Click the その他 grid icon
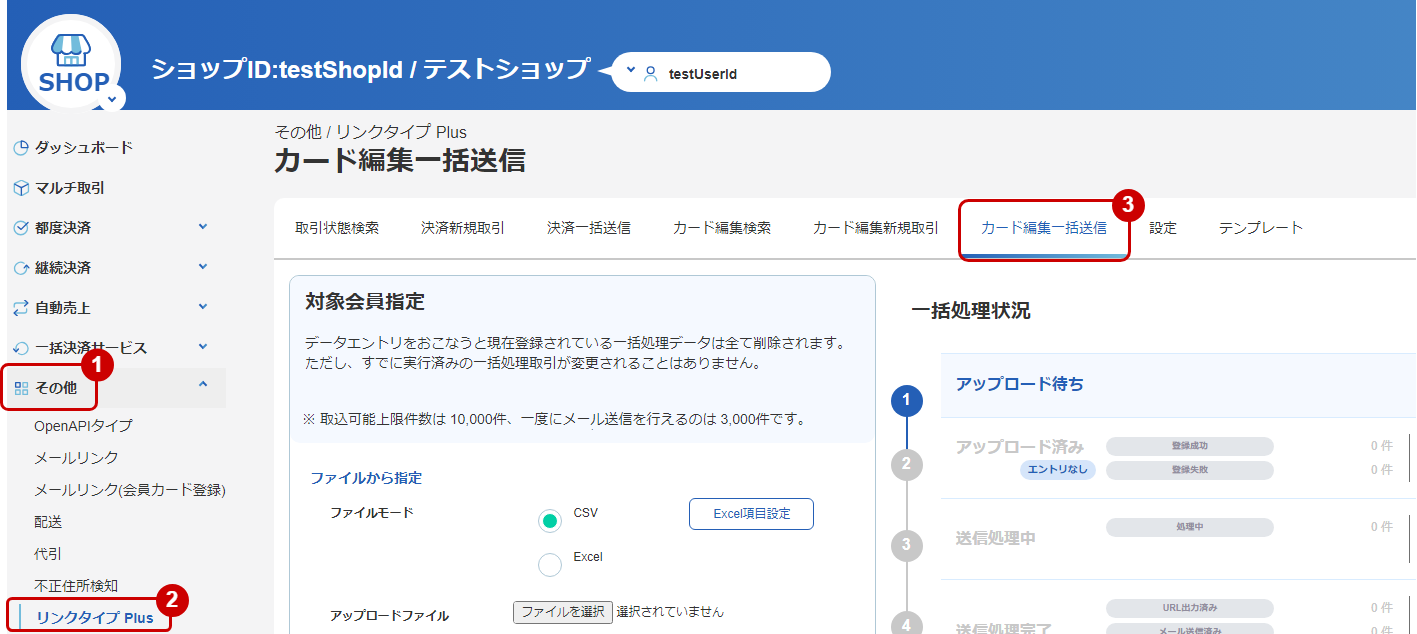1417x634 pixels. 21,388
